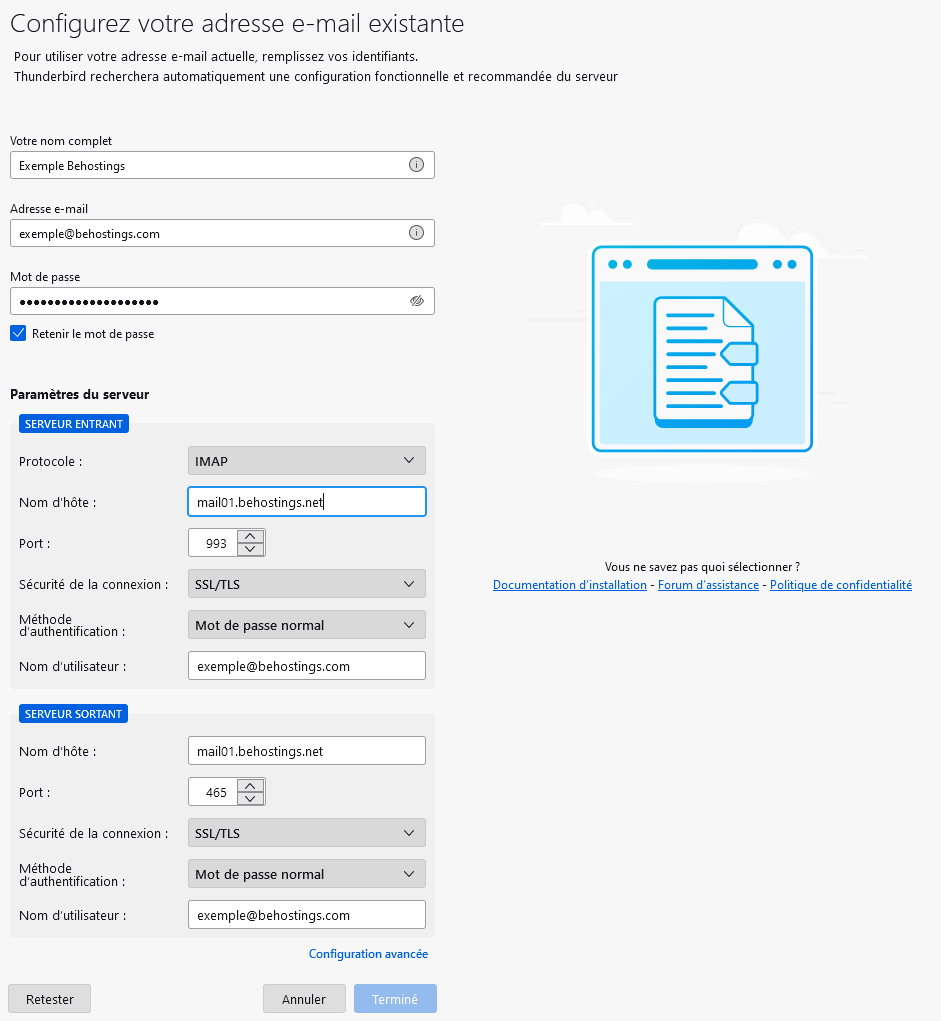Viewport: 941px width, 1021px height.
Task: Click the 'Terminé' button
Action: (x=395, y=999)
